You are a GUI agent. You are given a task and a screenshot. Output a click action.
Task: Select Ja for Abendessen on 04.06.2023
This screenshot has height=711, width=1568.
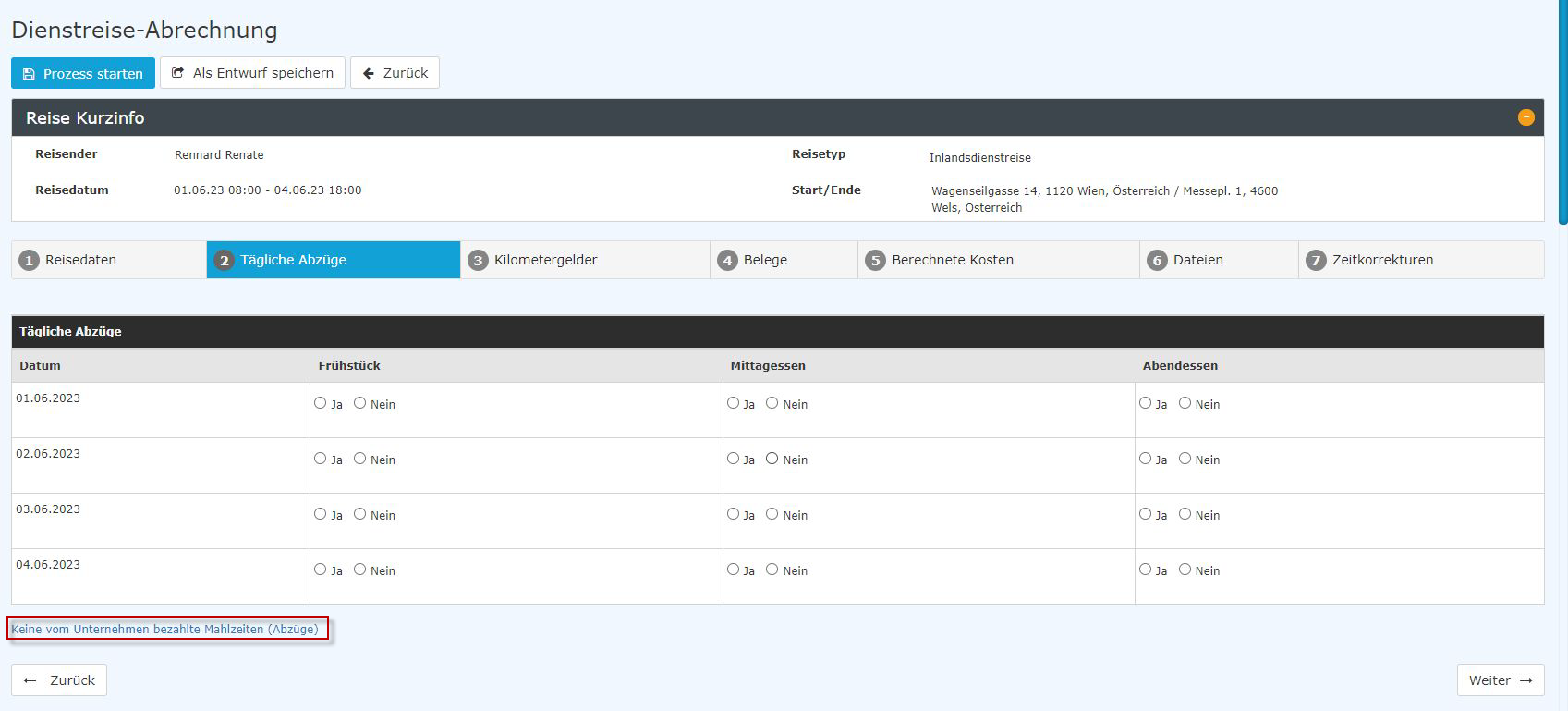click(1146, 570)
